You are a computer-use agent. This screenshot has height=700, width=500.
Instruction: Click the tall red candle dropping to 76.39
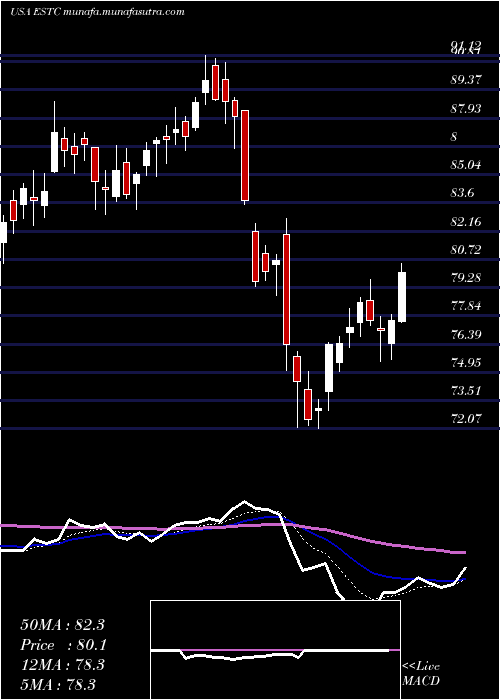[286, 289]
